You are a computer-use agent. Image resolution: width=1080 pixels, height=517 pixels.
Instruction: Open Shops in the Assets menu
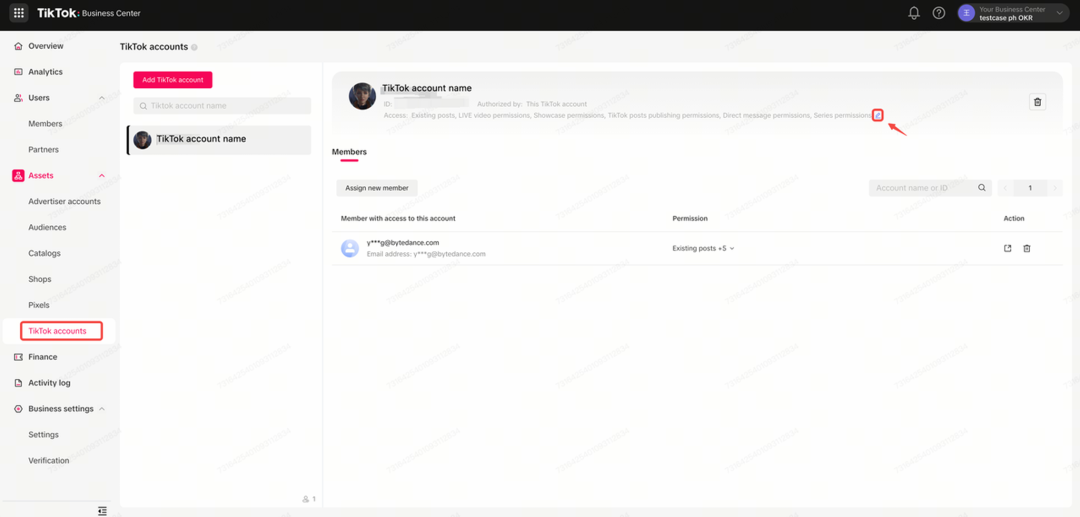click(x=40, y=279)
